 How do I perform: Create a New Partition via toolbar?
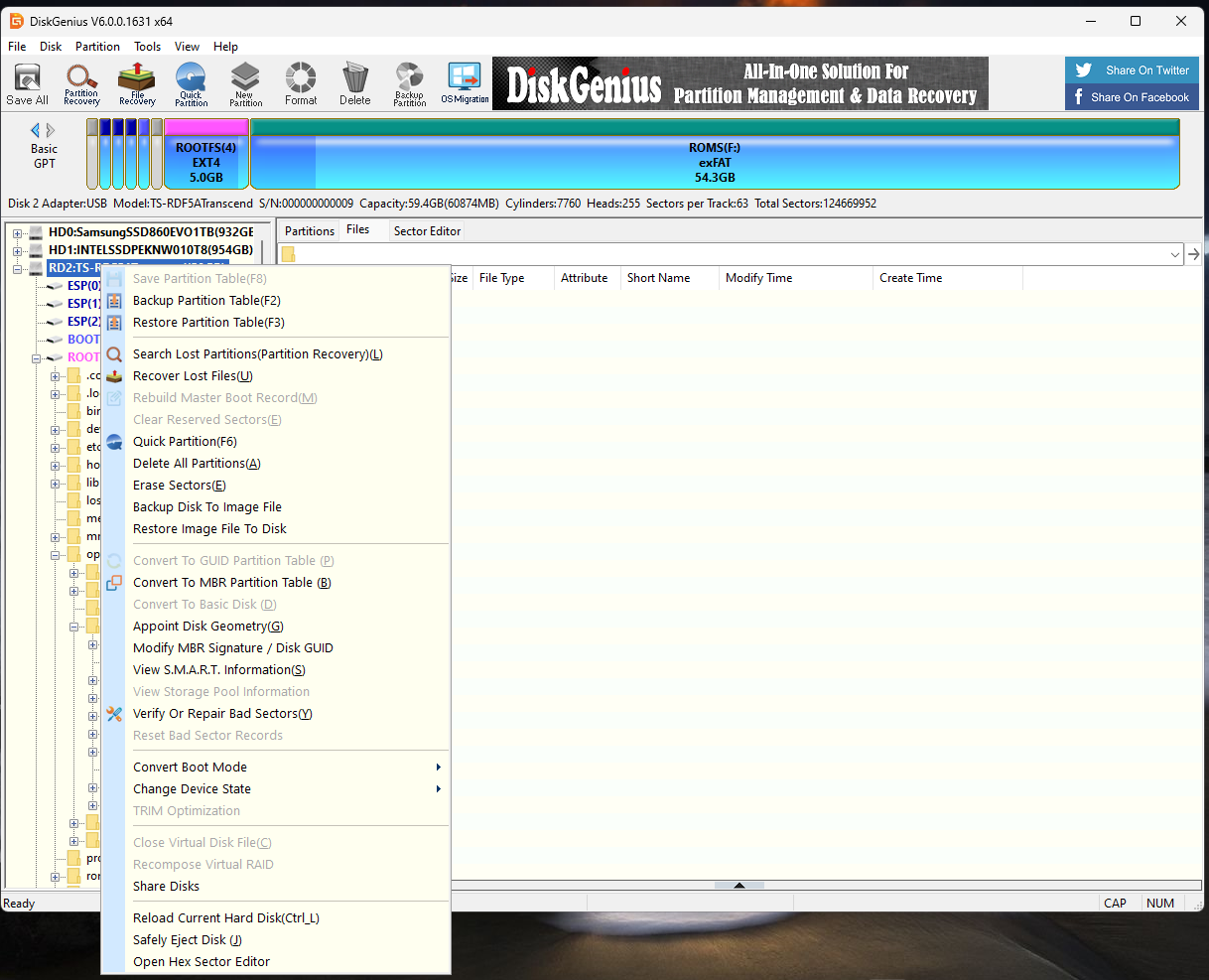click(x=245, y=84)
